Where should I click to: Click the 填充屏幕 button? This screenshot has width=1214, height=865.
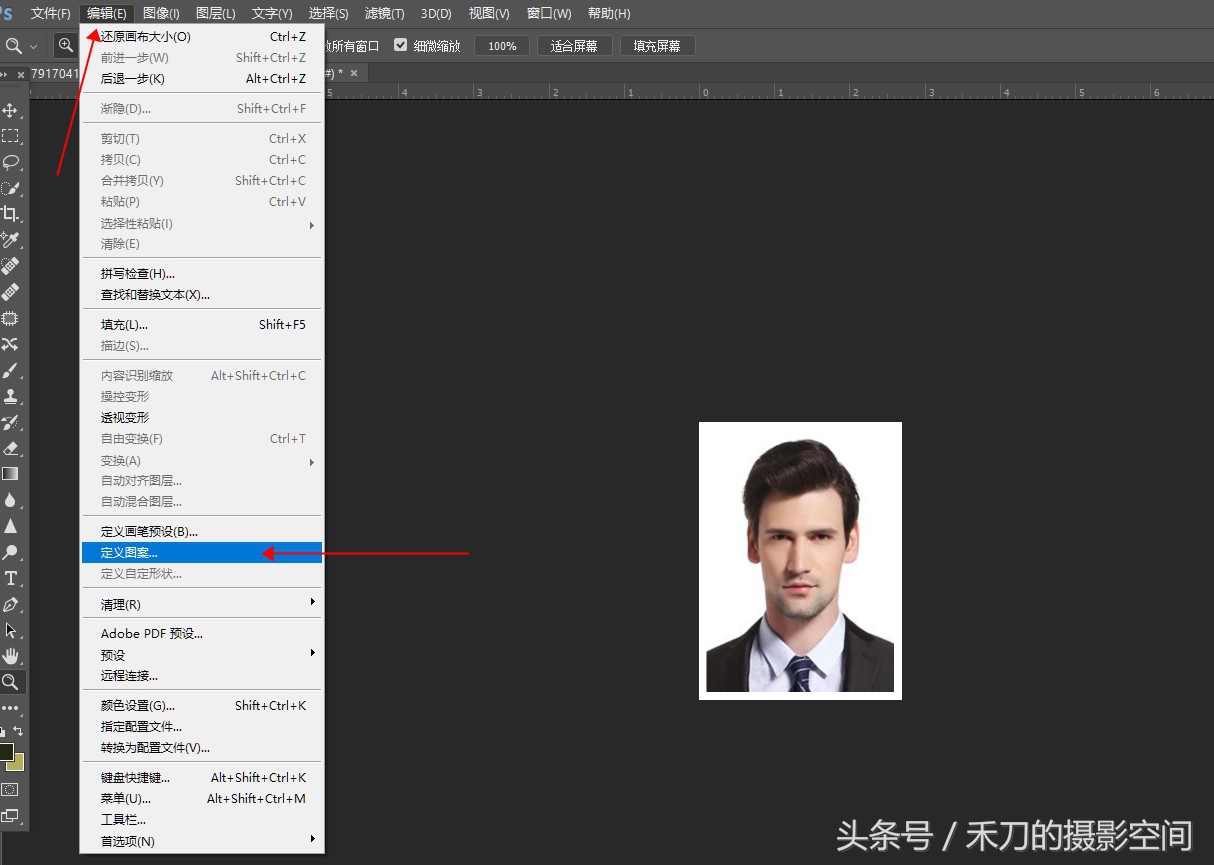pos(657,46)
